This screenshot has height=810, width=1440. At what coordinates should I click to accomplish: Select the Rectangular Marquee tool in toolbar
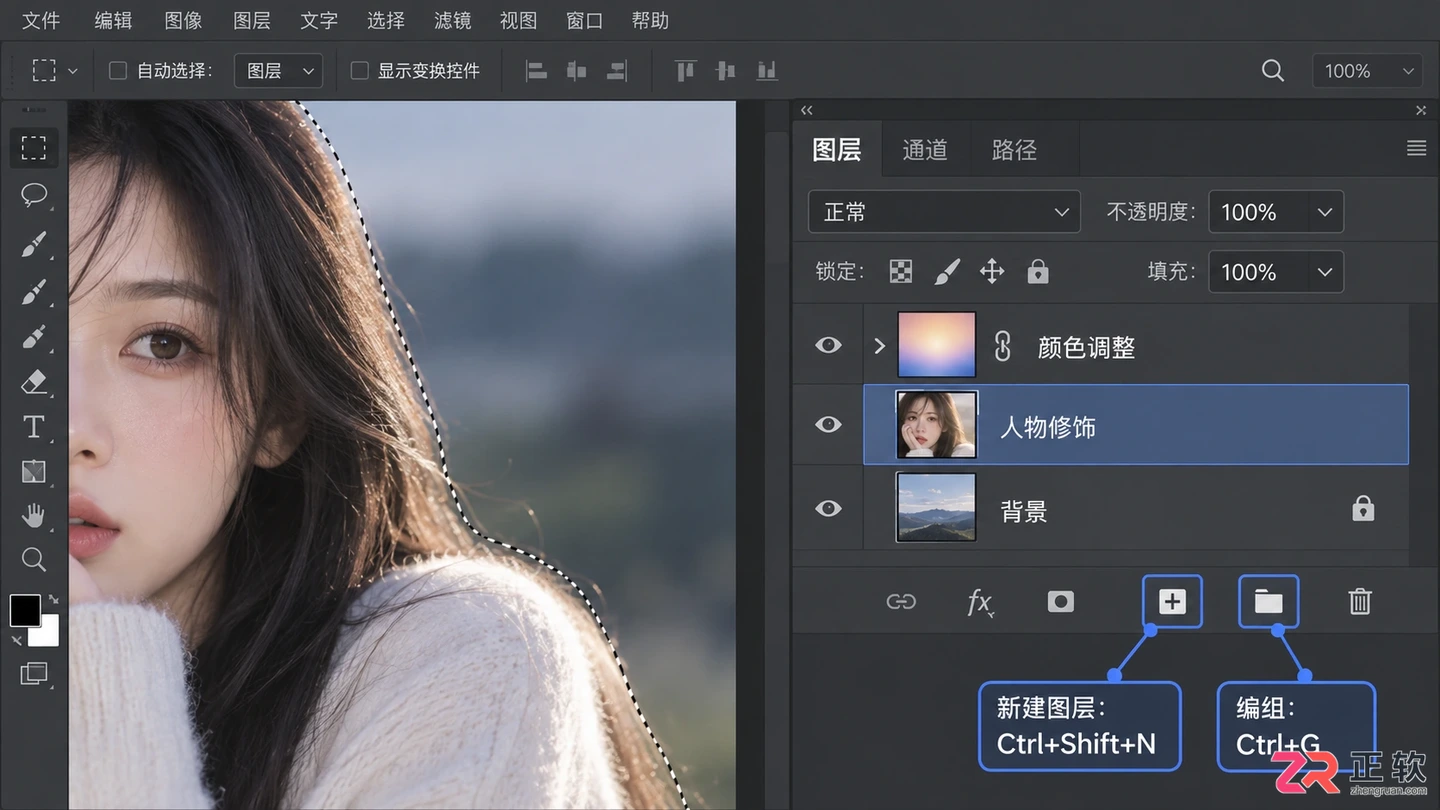coord(34,148)
